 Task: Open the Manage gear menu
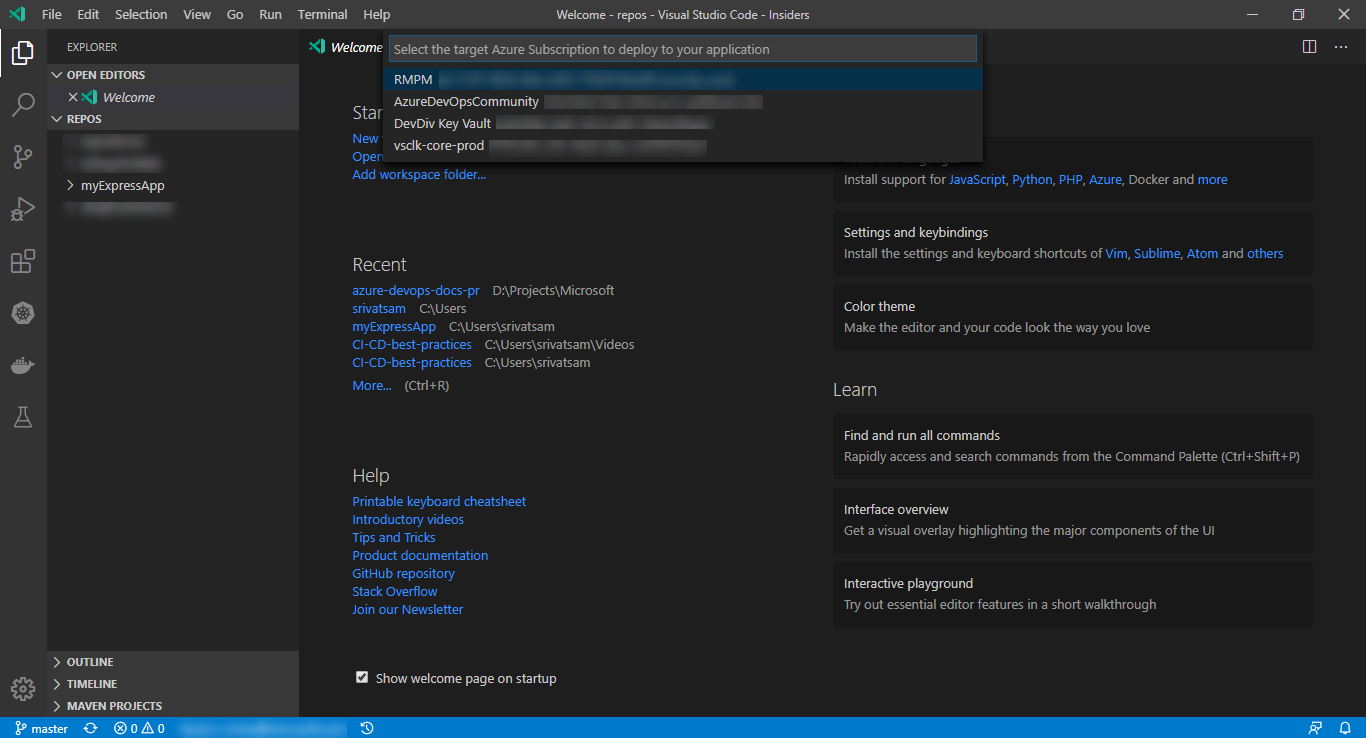[23, 688]
